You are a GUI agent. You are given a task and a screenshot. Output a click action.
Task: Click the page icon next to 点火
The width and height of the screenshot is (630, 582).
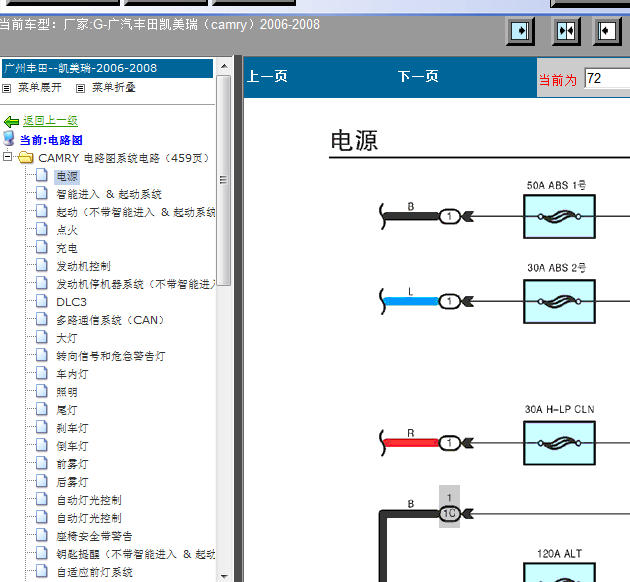pos(42,229)
